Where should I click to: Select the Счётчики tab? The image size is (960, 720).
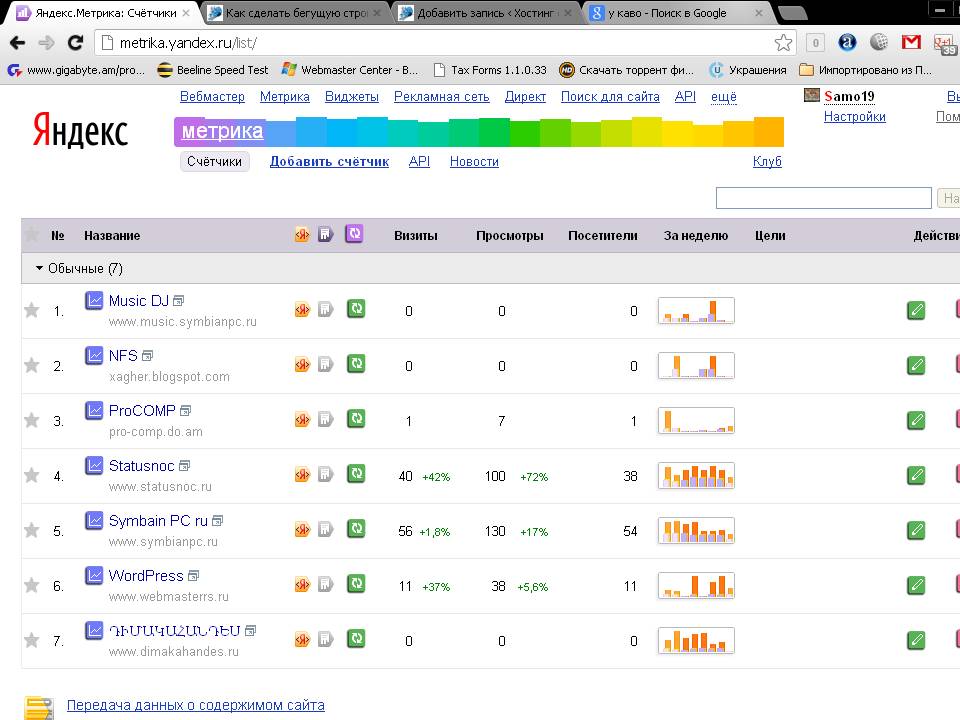[214, 162]
